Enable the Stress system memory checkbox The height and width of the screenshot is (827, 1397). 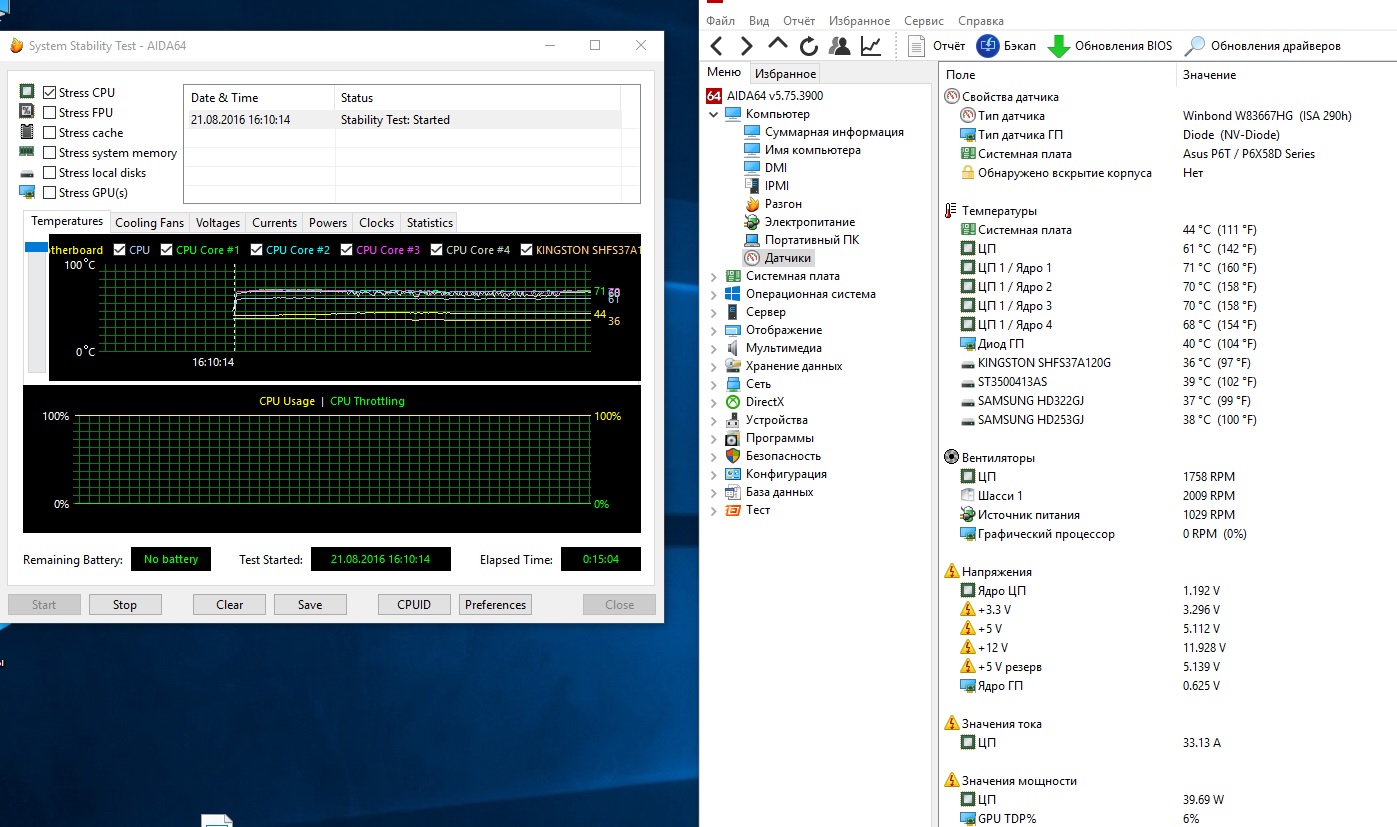point(49,153)
